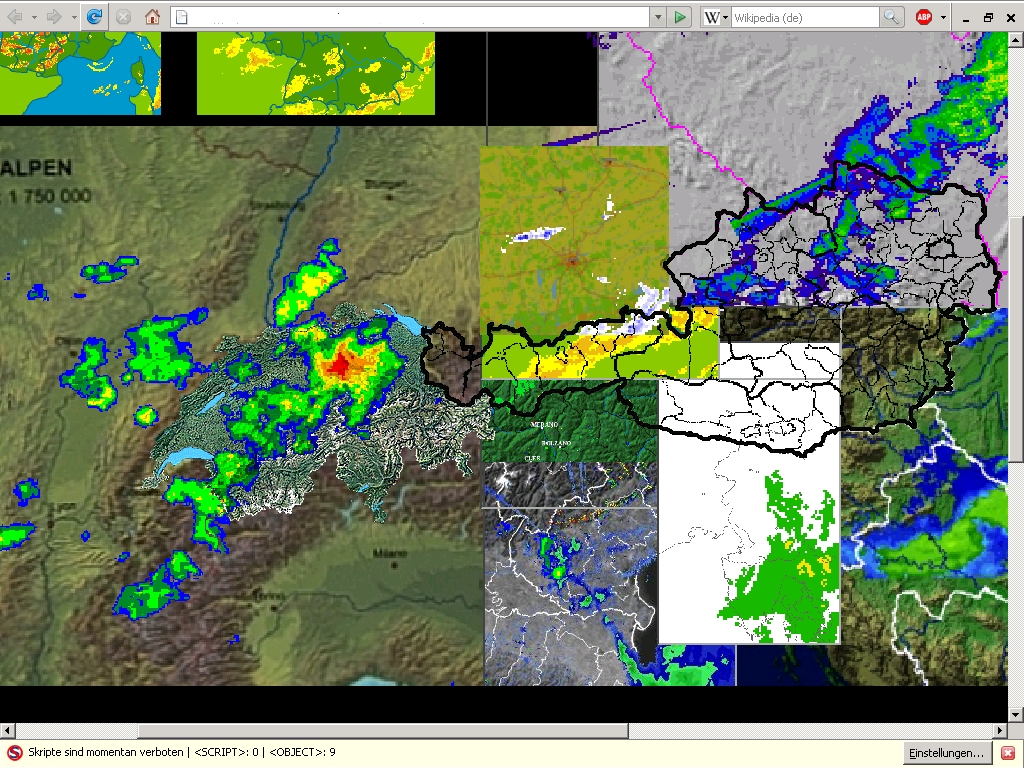Viewport: 1024px width, 768px height.
Task: Click the green Go arrow button
Action: pos(680,18)
